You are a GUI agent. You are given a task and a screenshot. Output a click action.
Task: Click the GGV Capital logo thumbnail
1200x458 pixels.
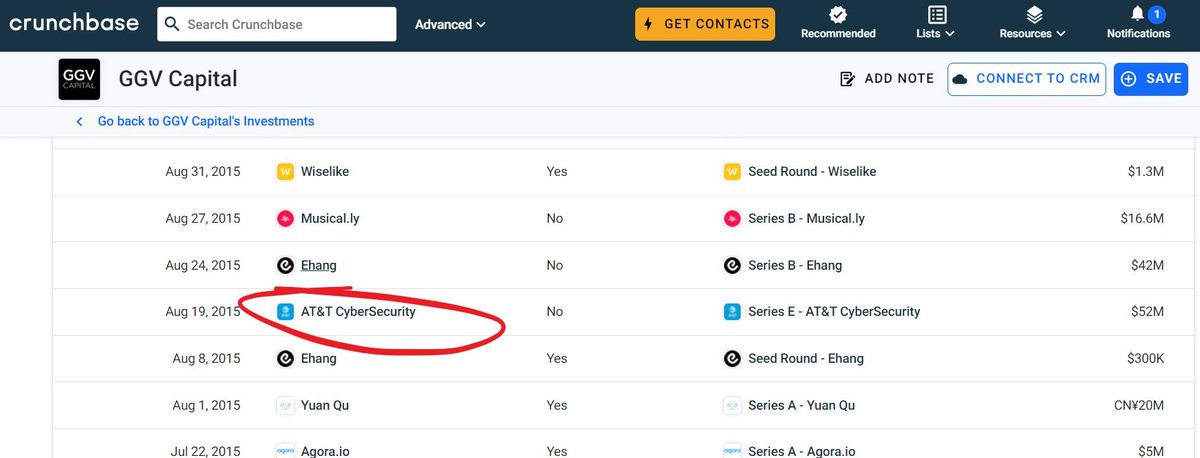79,79
